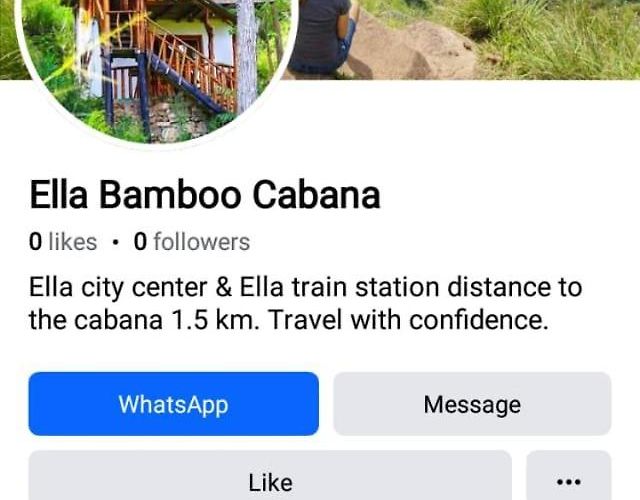Send a message via the Message button

pos(472,404)
